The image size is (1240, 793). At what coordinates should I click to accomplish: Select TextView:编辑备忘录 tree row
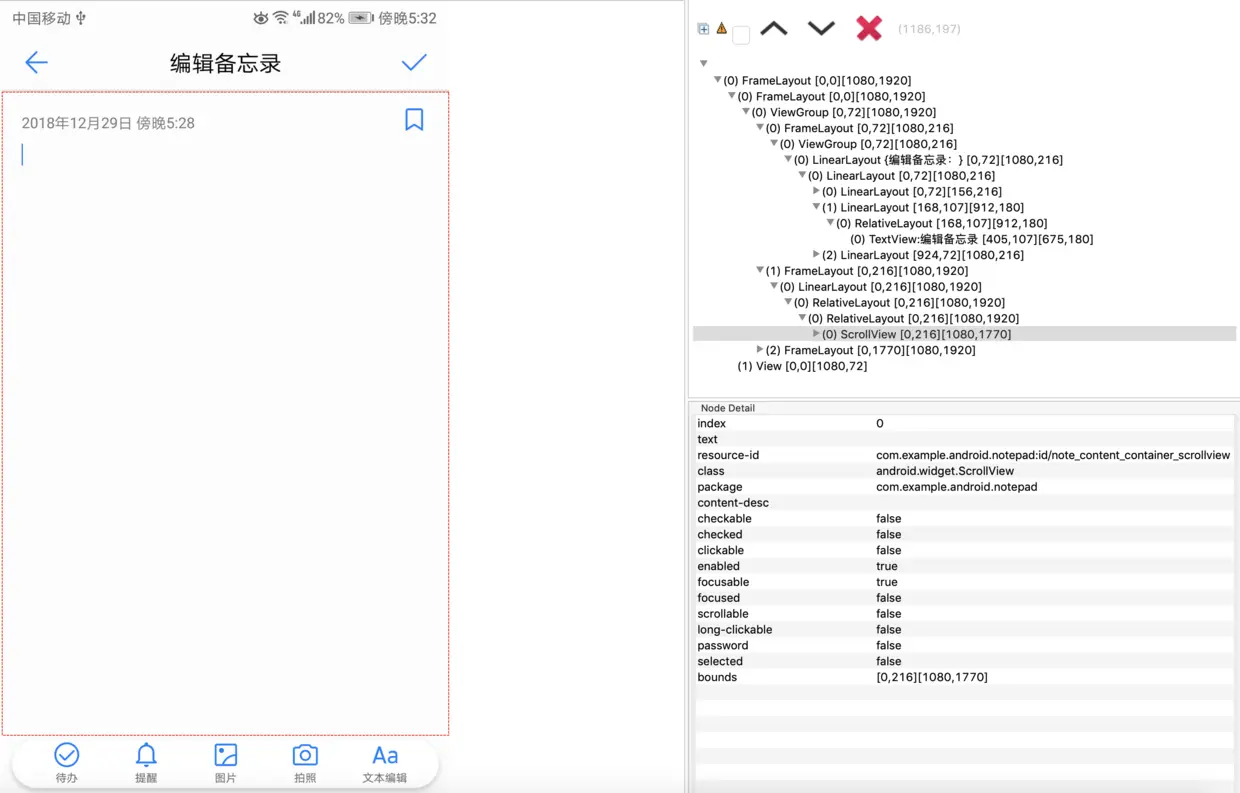[x=971, y=239]
